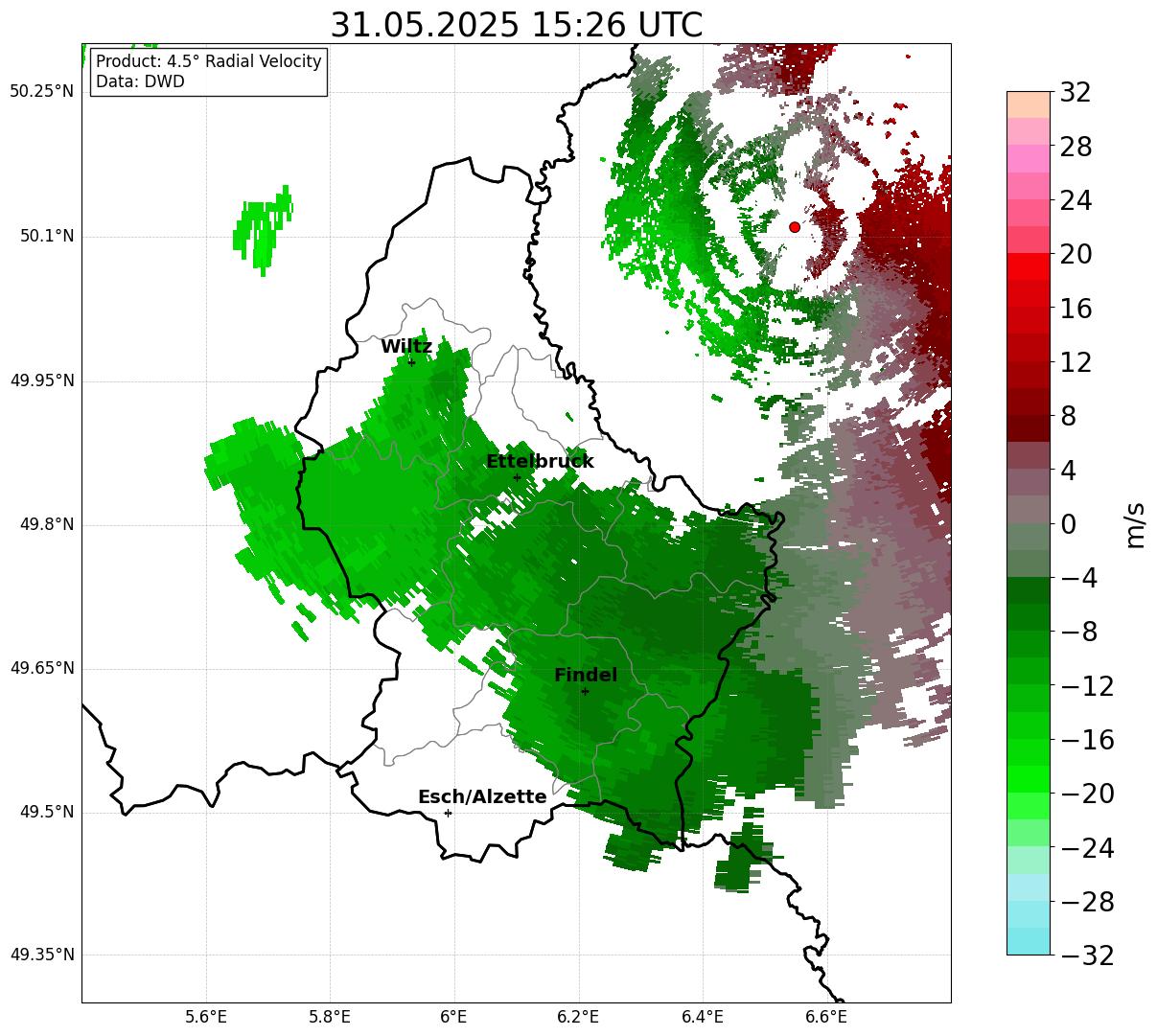Click the cyan bottom colorbar swatch
The image size is (1157, 1036).
click(x=1029, y=941)
